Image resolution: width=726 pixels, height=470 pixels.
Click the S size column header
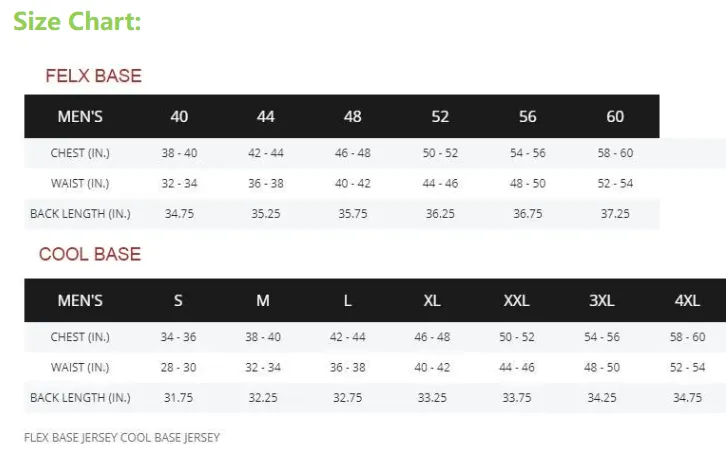(x=178, y=301)
